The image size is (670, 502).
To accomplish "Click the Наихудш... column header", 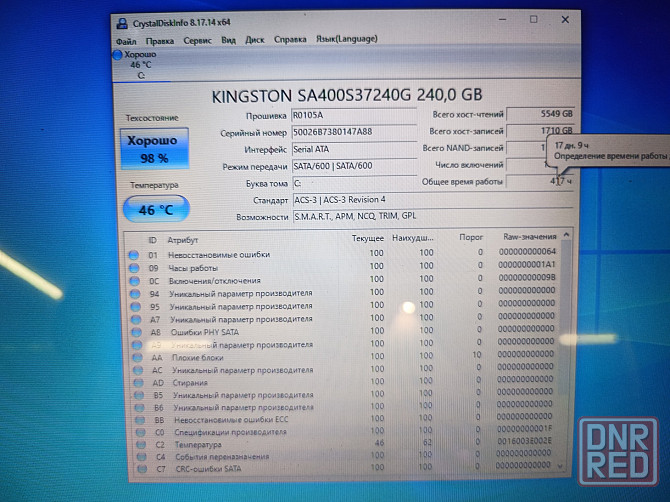I will [413, 238].
